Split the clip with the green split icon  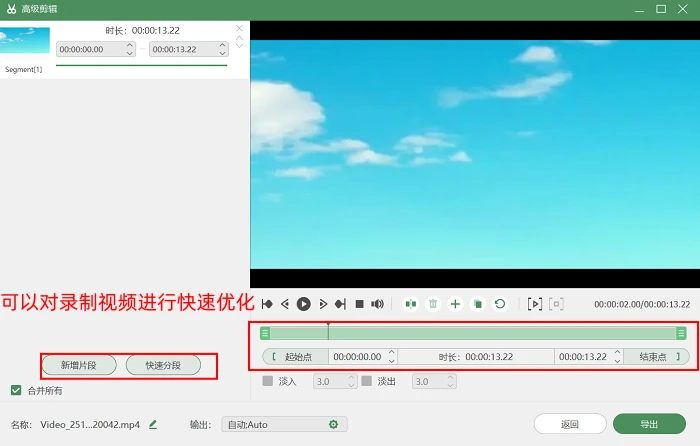[x=411, y=304]
